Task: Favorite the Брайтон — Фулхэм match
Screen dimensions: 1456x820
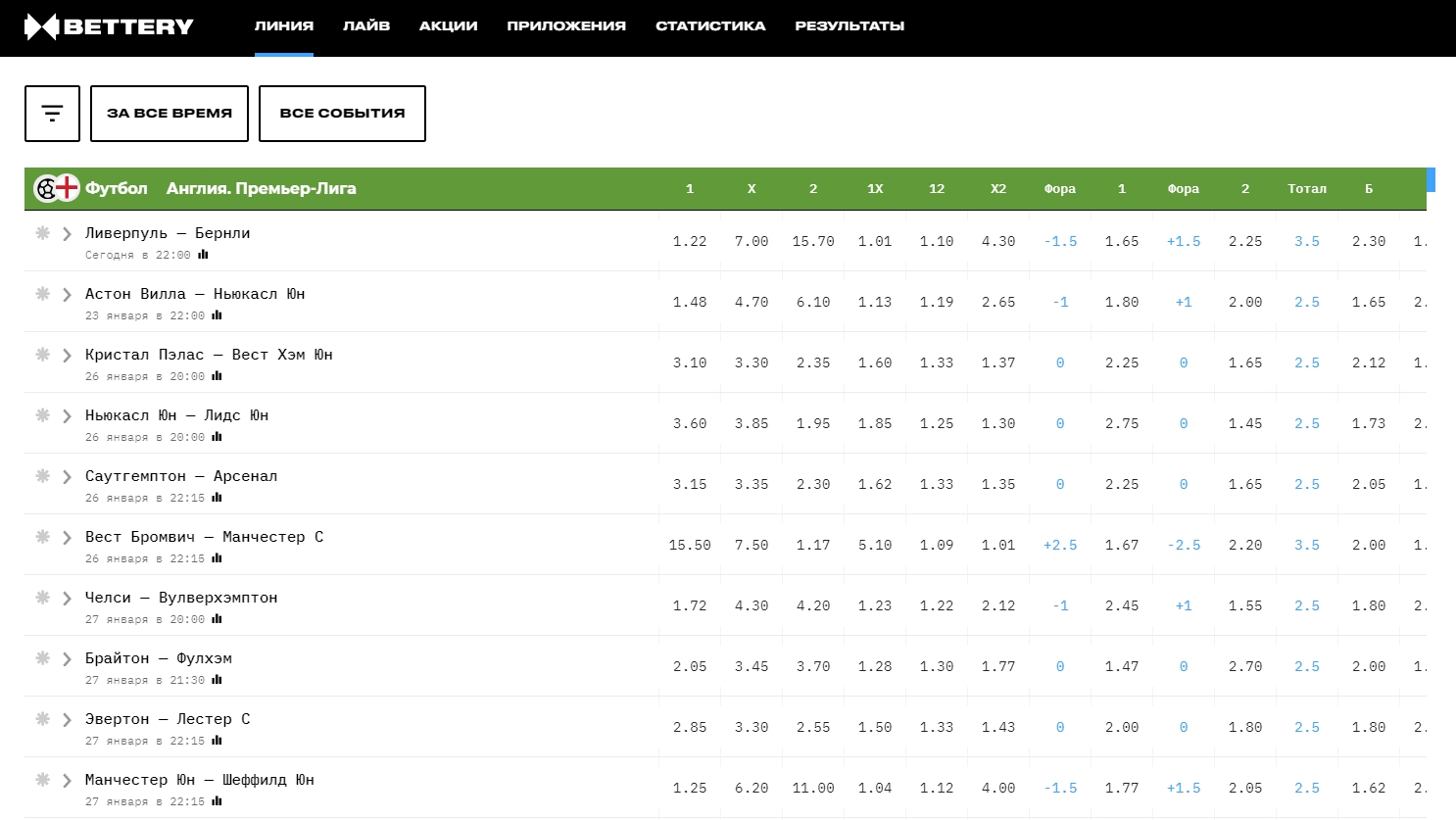Action: (43, 658)
